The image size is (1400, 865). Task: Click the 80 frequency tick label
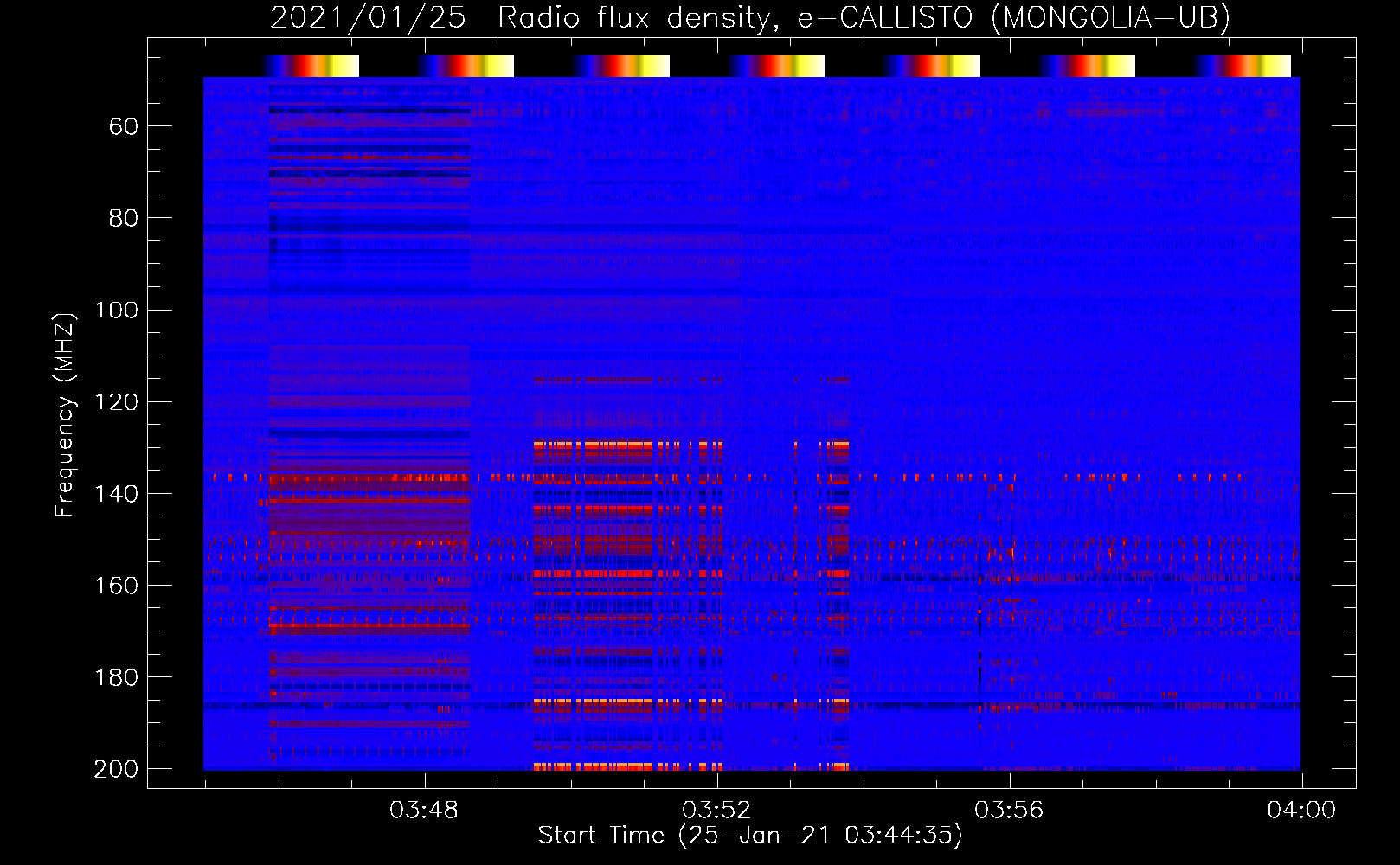coord(124,219)
